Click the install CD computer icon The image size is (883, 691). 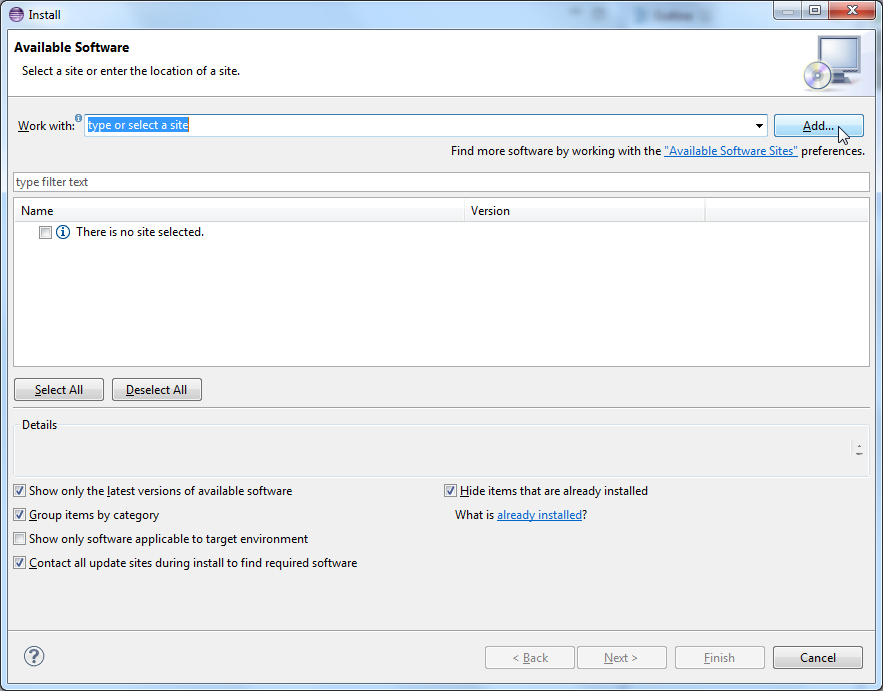pos(831,63)
